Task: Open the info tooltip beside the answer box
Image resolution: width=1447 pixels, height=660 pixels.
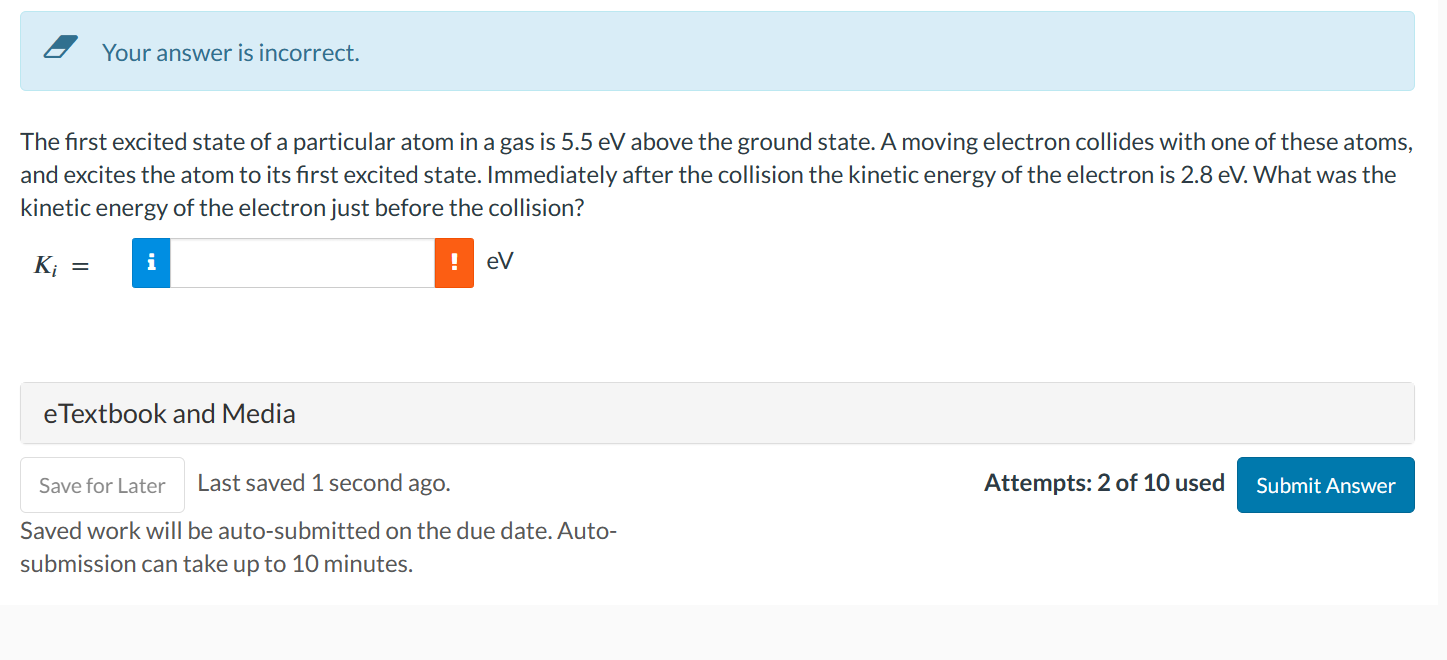Action: pyautogui.click(x=151, y=262)
